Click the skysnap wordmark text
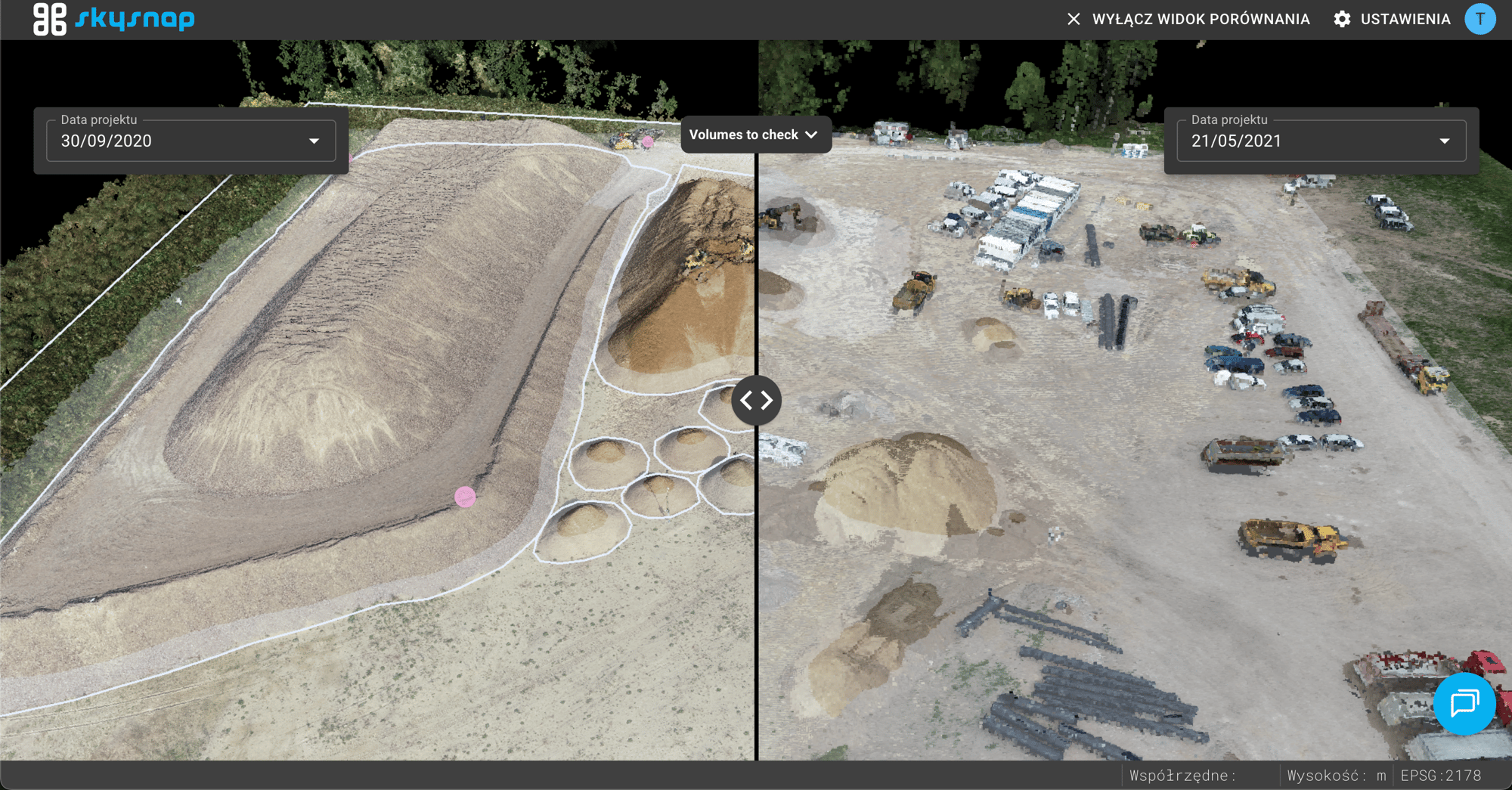Viewport: 1512px width, 790px height. (135, 19)
